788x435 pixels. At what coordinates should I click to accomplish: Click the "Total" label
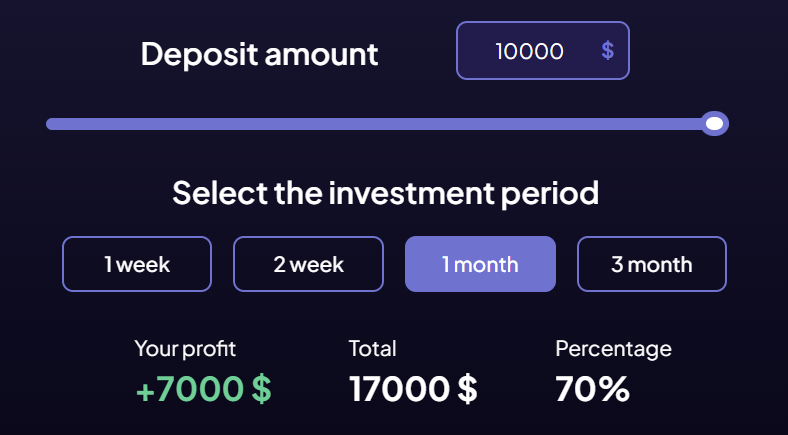pyautogui.click(x=372, y=349)
